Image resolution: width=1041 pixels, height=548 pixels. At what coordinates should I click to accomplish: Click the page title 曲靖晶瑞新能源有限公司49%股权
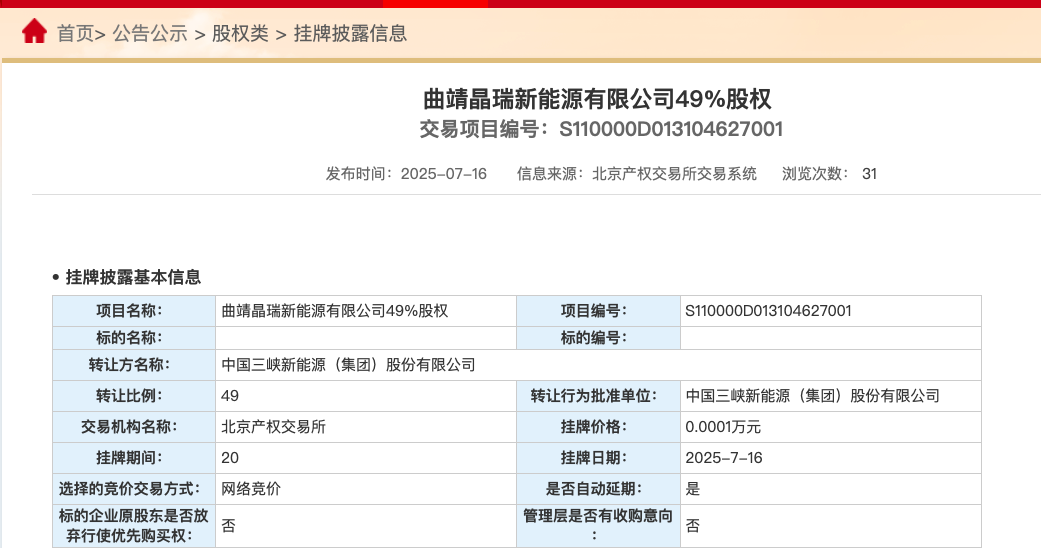(598, 99)
